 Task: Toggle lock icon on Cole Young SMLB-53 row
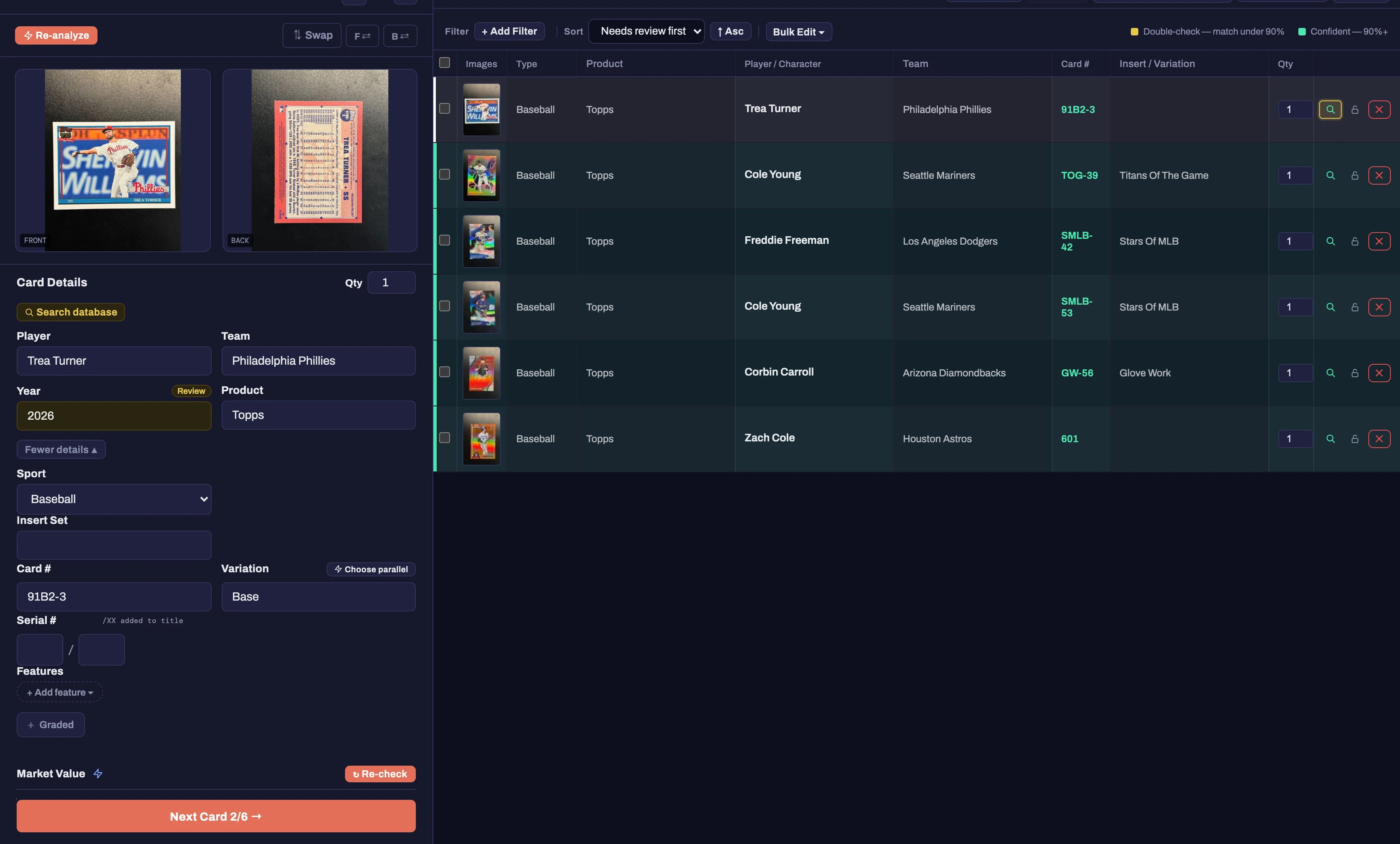1355,307
